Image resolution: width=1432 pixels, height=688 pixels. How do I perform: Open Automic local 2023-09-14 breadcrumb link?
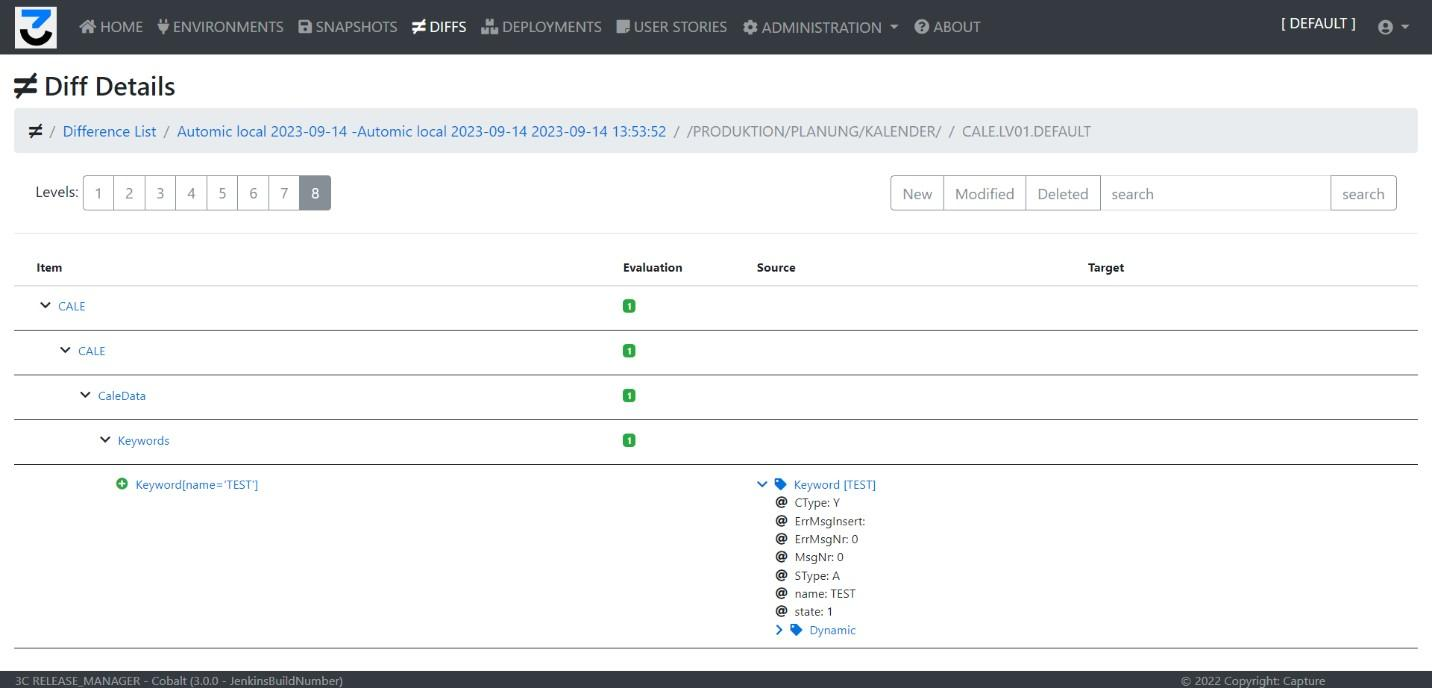click(x=421, y=131)
